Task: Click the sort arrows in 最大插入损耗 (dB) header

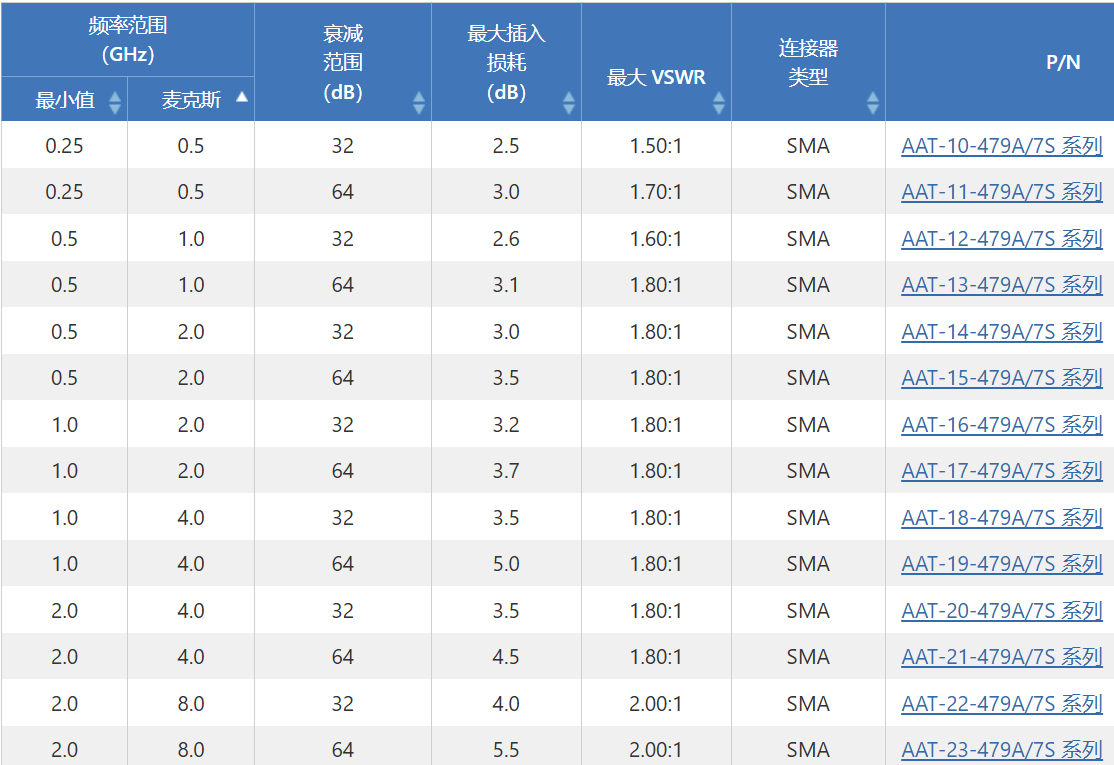Action: [x=569, y=101]
